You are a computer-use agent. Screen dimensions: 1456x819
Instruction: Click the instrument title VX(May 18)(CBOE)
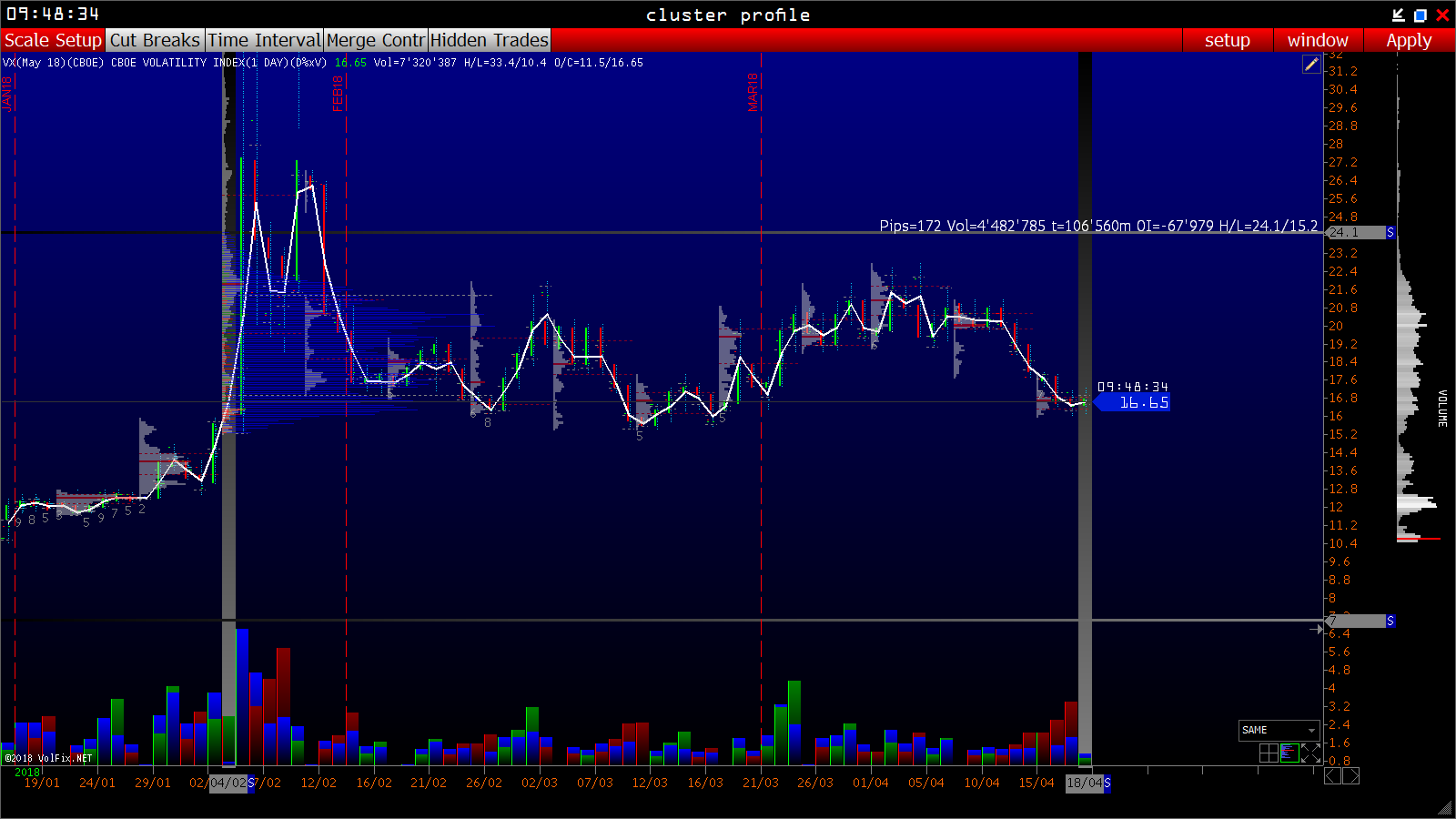pyautogui.click(x=54, y=63)
